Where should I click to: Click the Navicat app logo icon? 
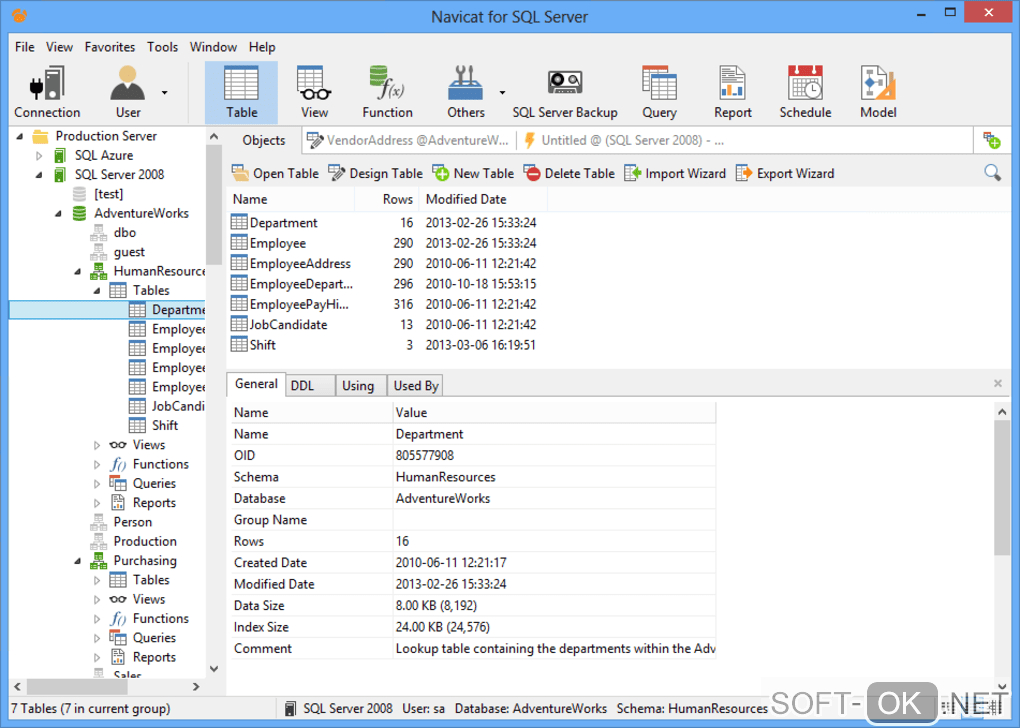[20, 15]
